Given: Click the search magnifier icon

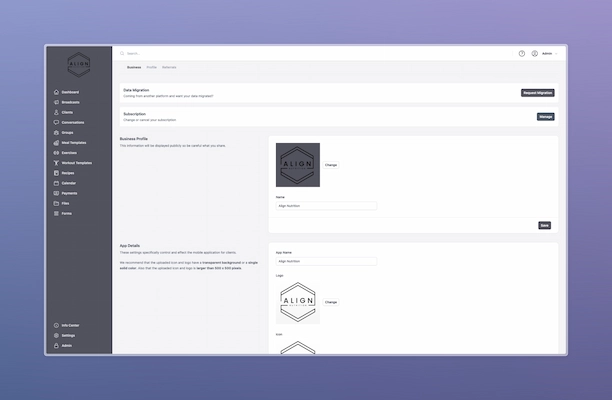Looking at the screenshot, I should tap(122, 53).
